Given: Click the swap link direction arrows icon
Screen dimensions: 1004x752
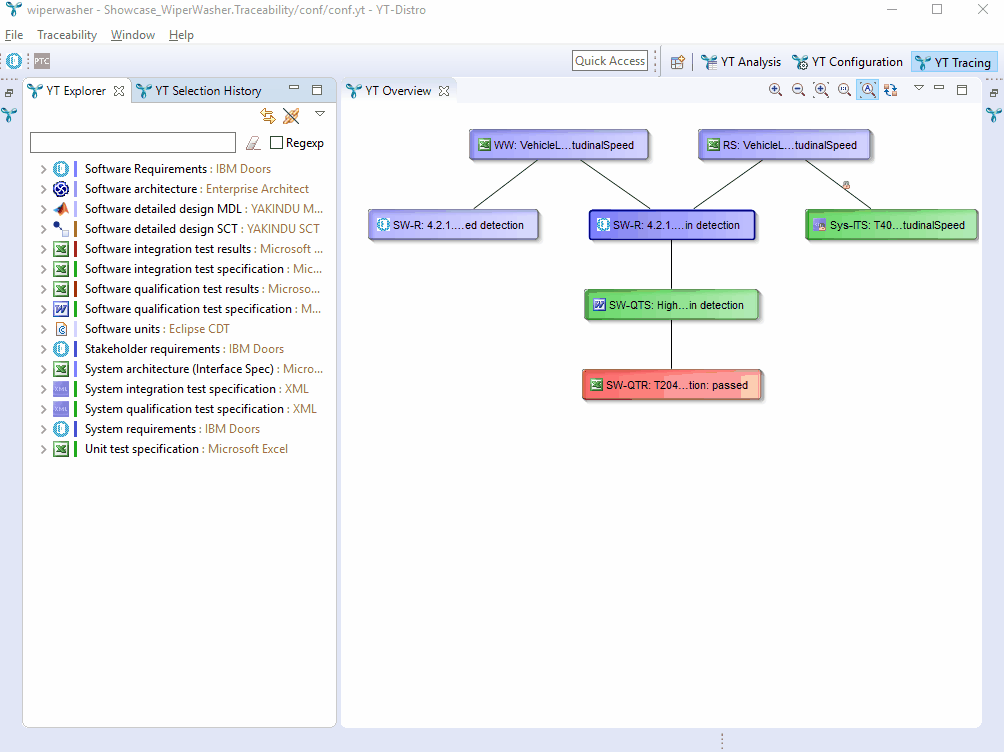Looking at the screenshot, I should 268,116.
